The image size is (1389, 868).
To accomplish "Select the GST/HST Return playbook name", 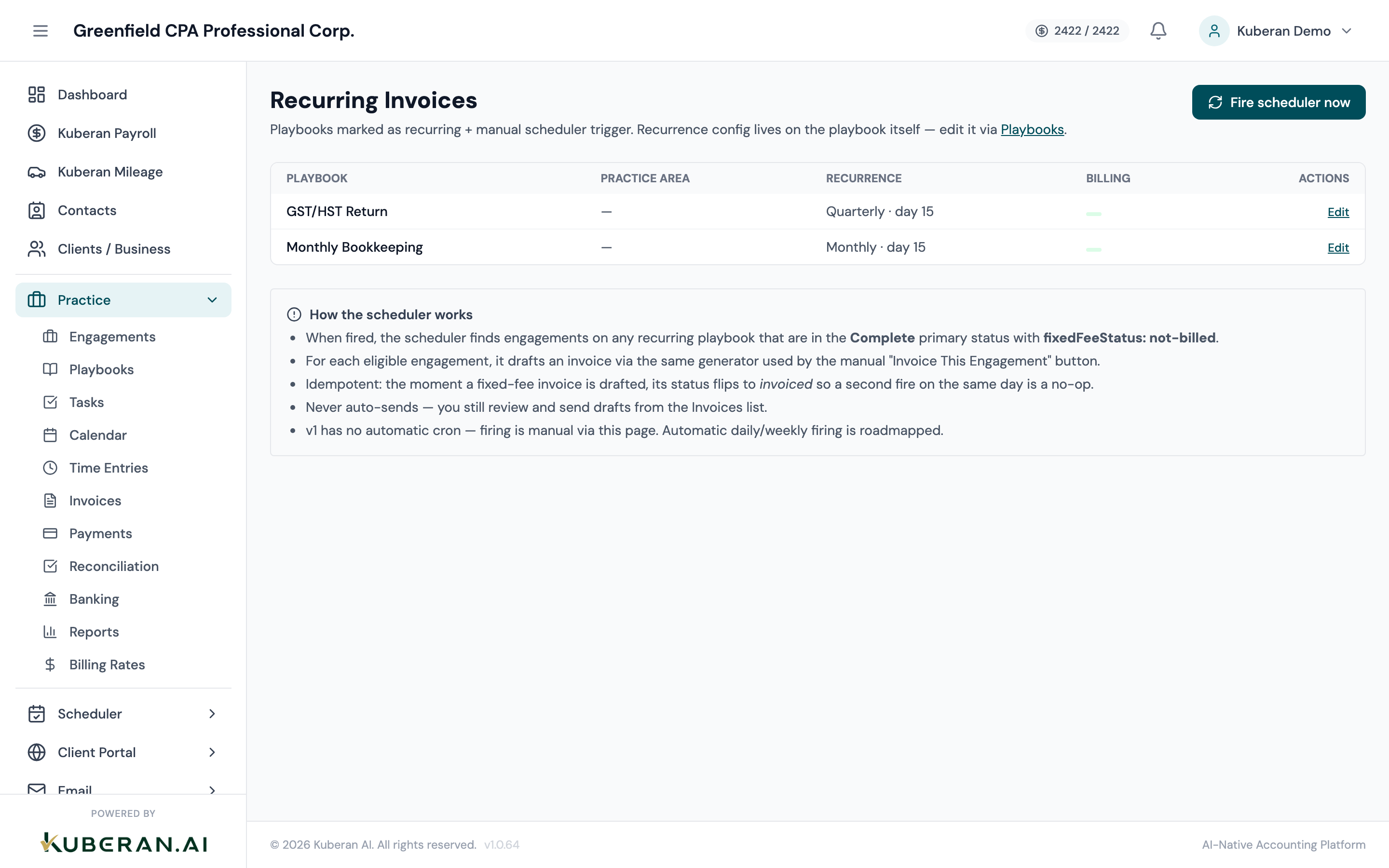I will click(337, 211).
